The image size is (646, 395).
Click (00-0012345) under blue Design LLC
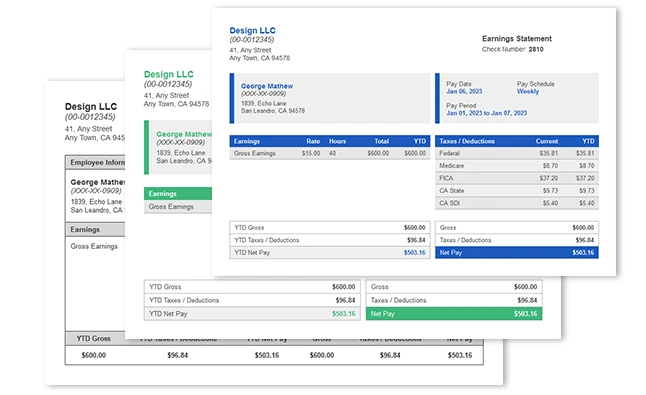coord(251,40)
